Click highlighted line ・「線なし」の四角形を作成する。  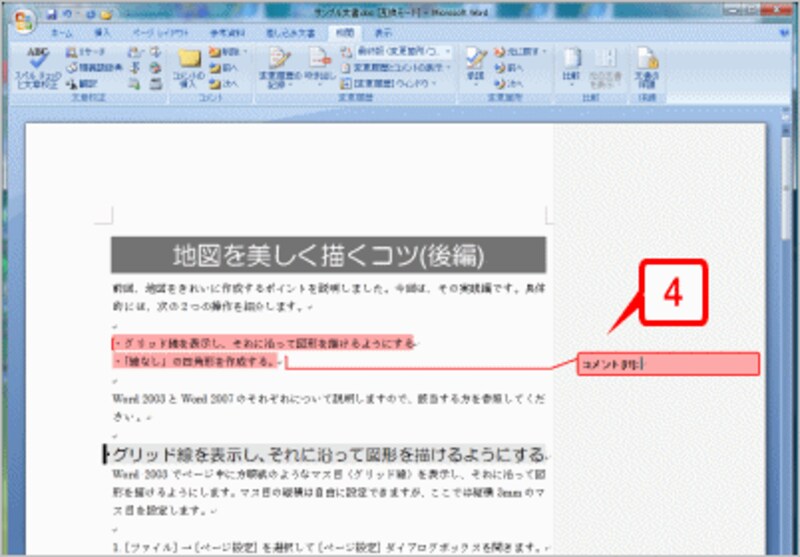point(195,362)
